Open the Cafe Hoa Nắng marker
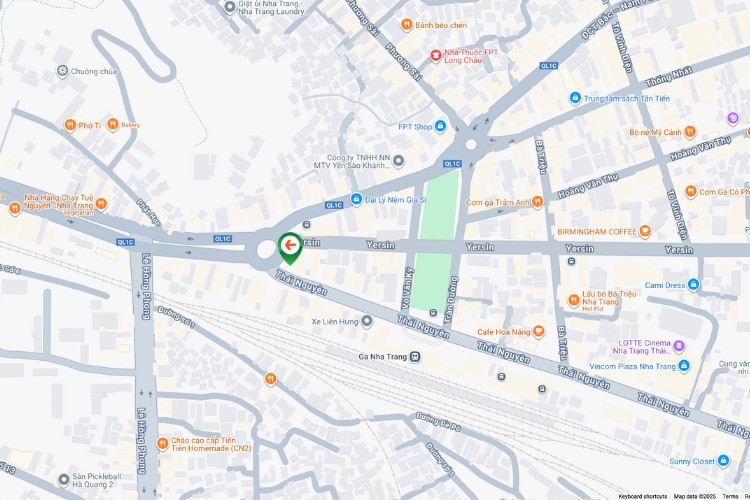 pyautogui.click(x=539, y=331)
